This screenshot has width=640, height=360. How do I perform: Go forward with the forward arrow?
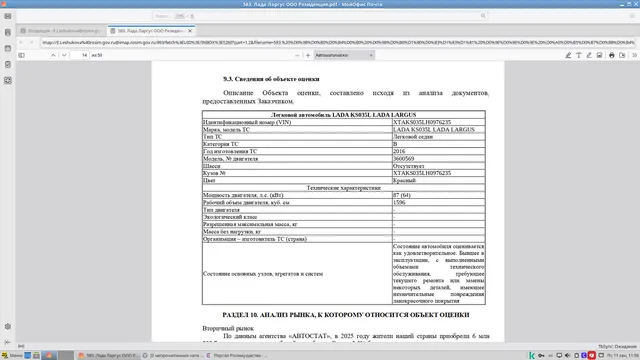coord(31,42)
